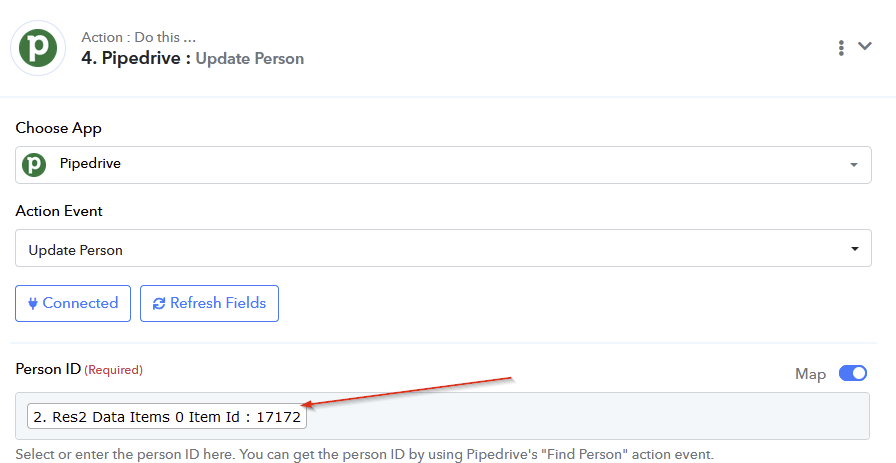Click Update Person value in Action Event field
Image resolution: width=896 pixels, height=463 pixels.
pyautogui.click(x=75, y=250)
